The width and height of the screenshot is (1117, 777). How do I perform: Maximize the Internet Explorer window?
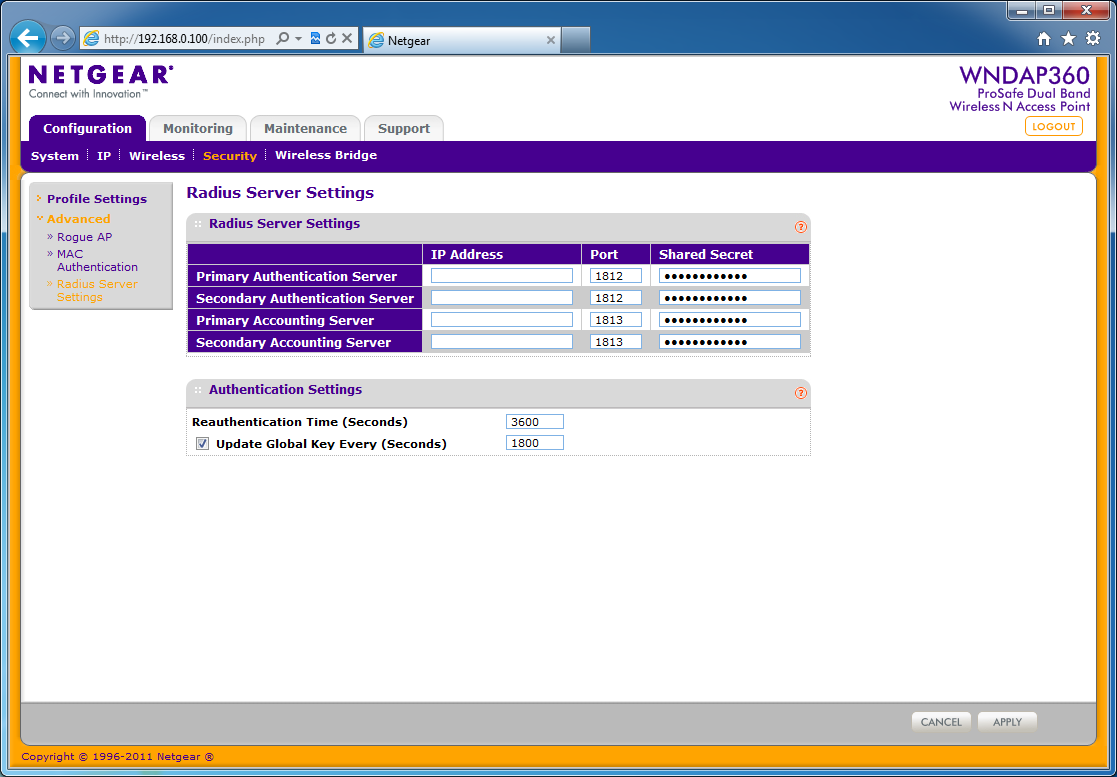pos(1049,11)
